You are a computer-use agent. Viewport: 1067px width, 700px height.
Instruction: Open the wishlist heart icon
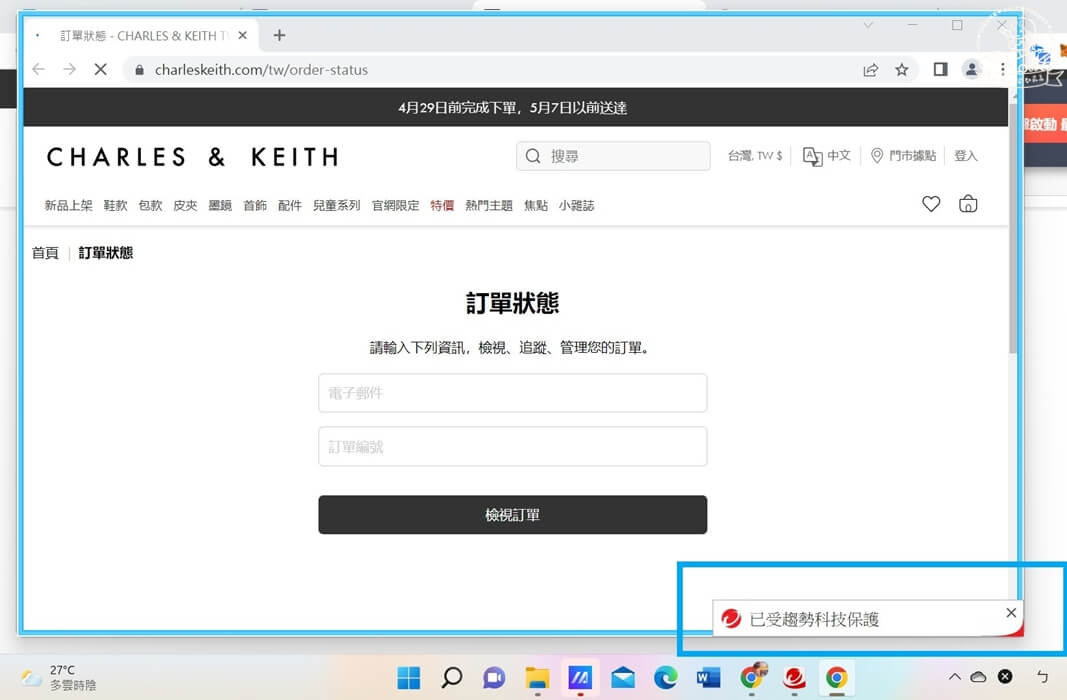coord(931,204)
